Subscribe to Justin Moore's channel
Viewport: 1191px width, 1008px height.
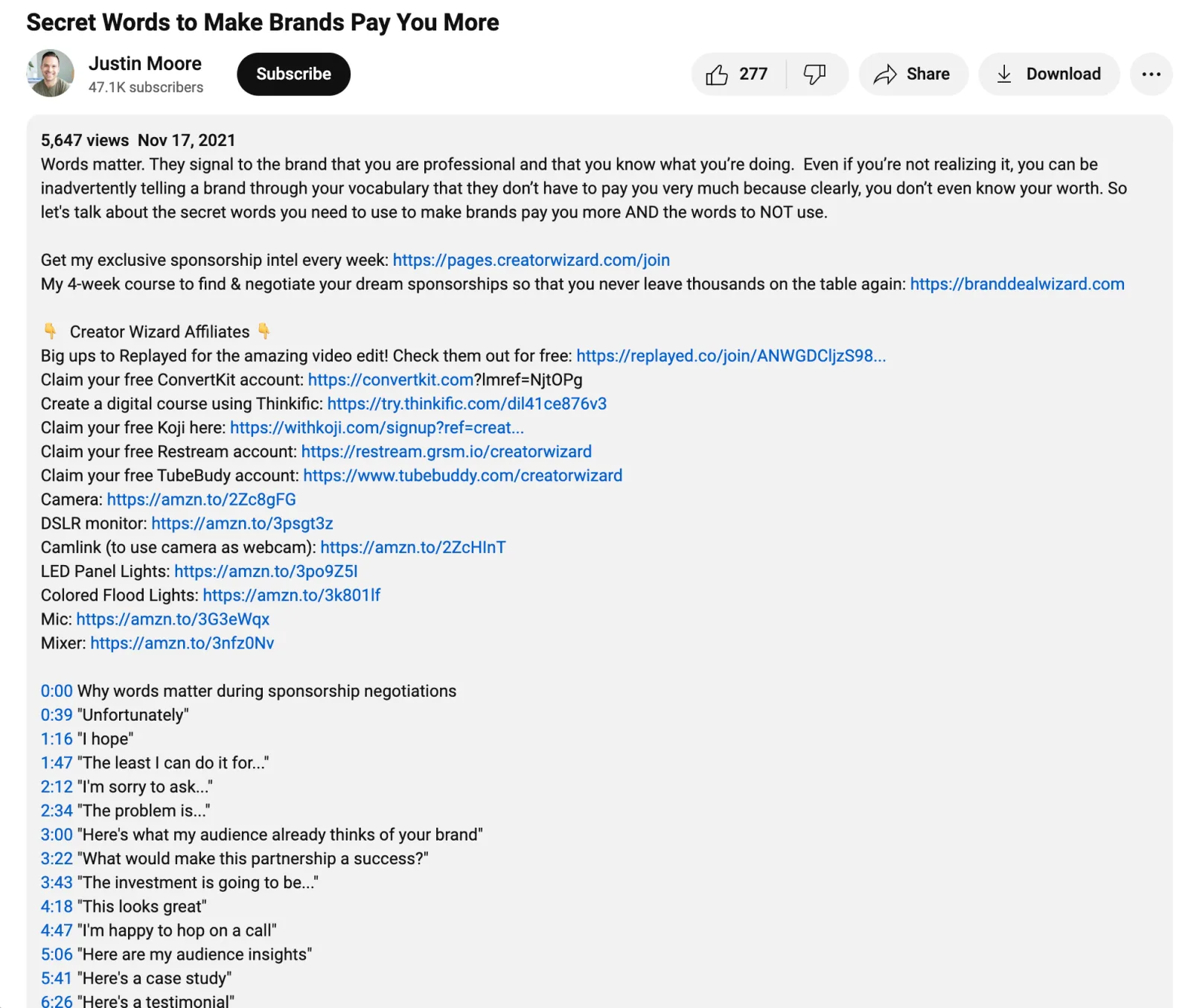click(293, 74)
